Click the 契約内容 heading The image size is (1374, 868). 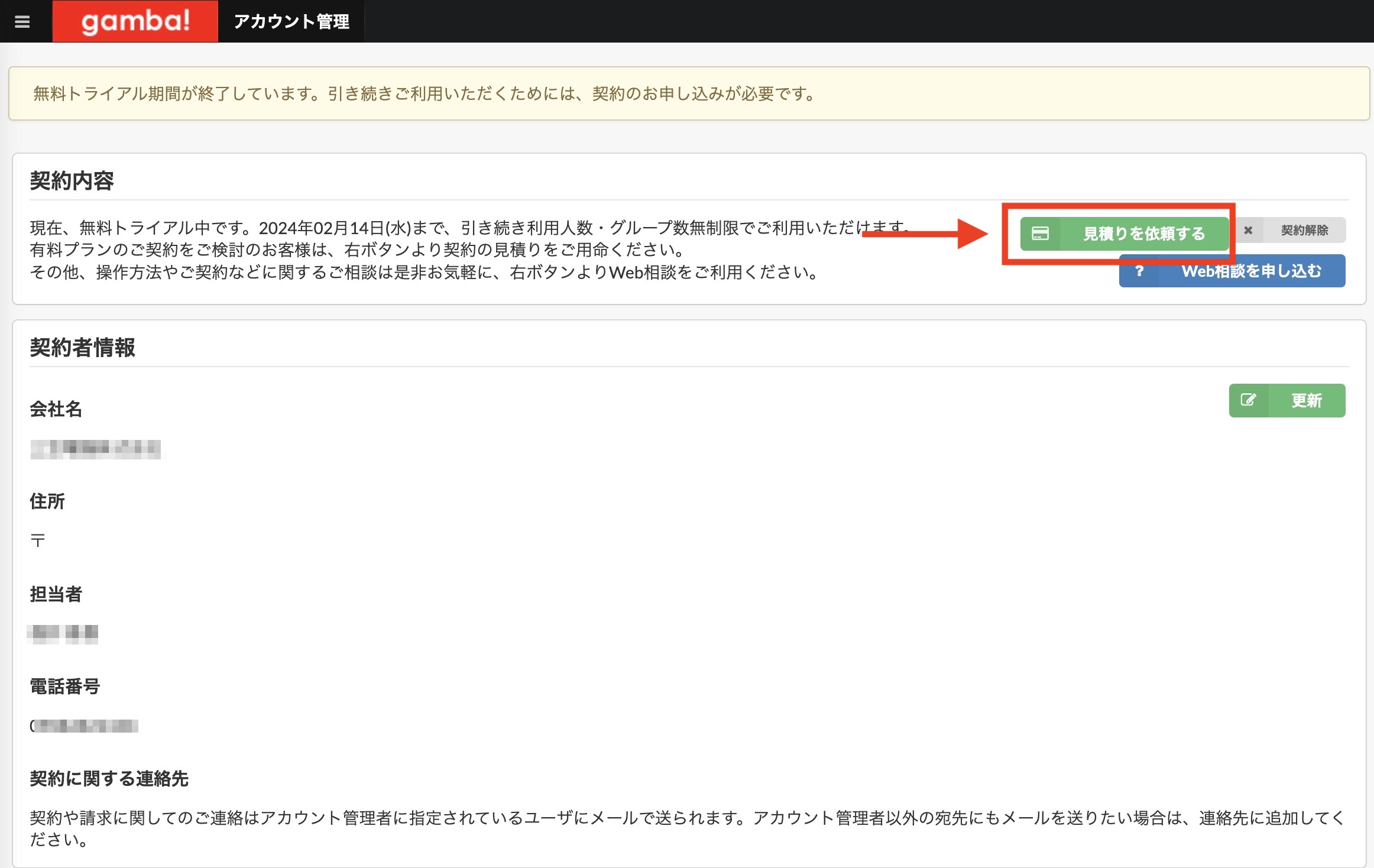(72, 180)
